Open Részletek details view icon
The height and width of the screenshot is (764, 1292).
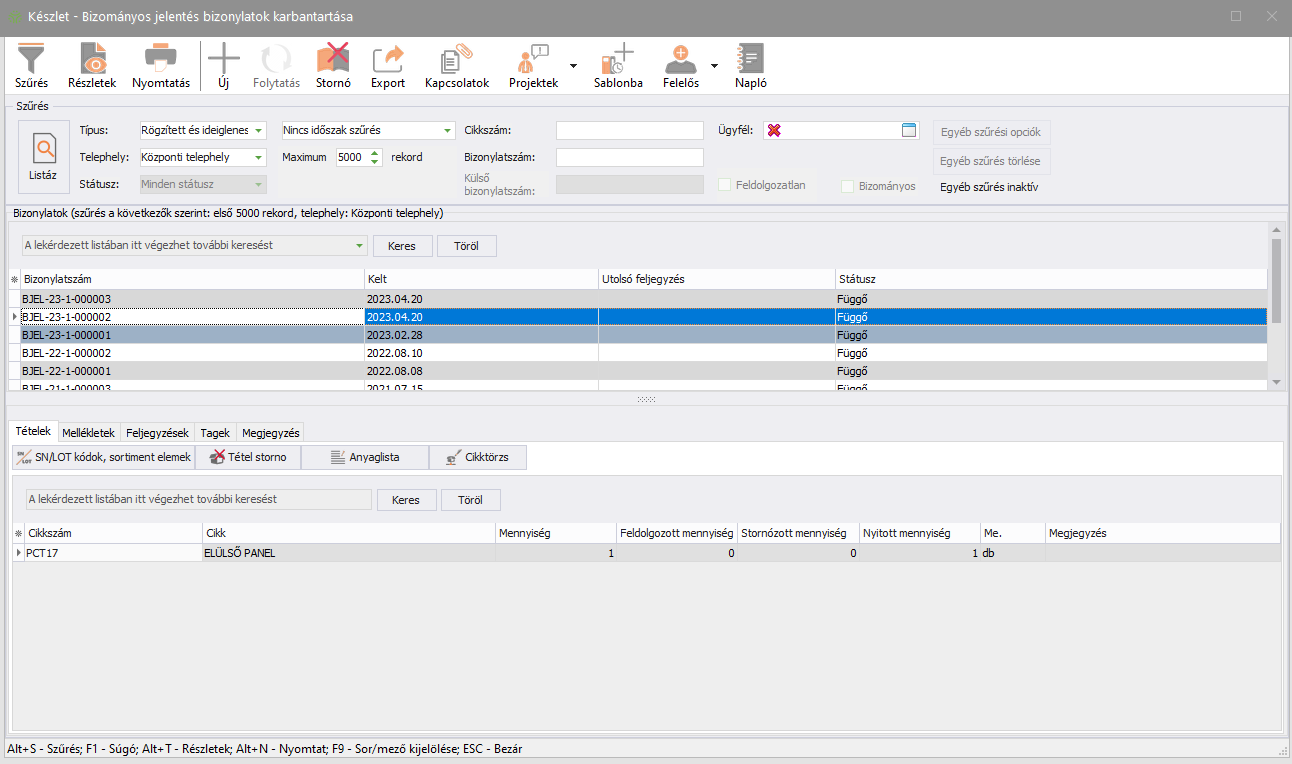(92, 66)
